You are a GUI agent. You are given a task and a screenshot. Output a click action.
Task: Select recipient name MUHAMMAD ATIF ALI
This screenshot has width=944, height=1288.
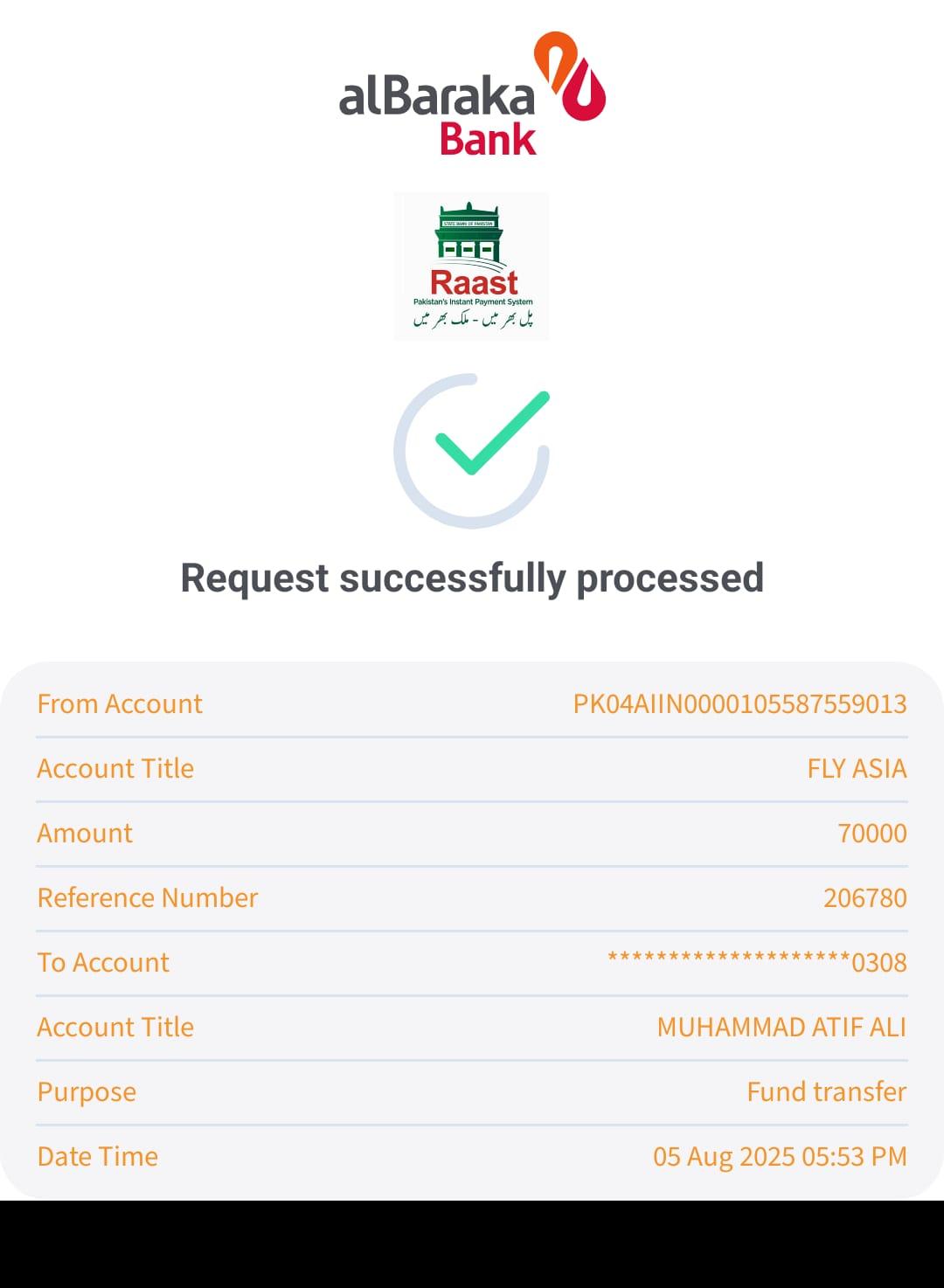pos(781,1028)
